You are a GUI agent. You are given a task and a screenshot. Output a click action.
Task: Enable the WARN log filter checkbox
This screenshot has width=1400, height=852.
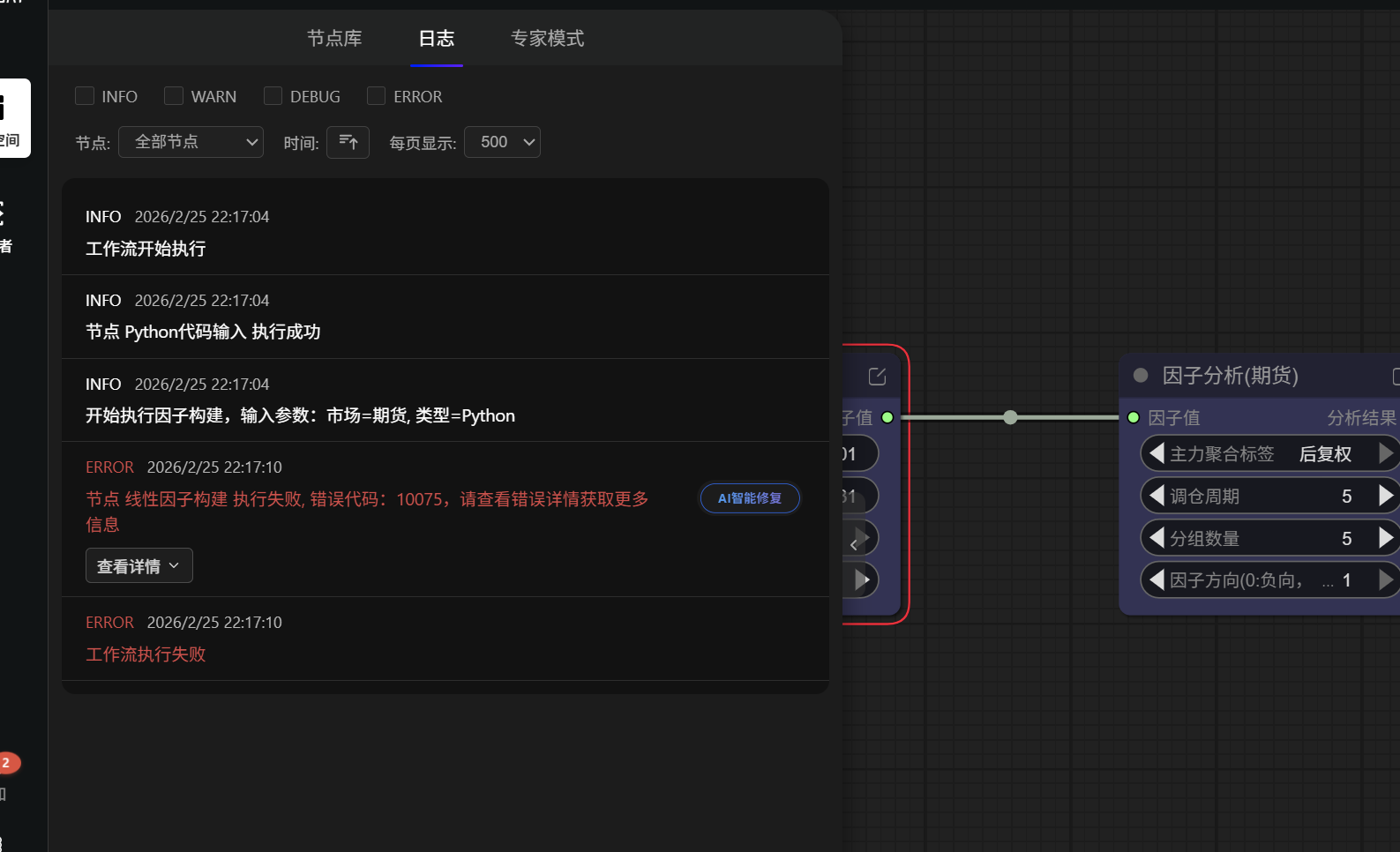tap(174, 96)
